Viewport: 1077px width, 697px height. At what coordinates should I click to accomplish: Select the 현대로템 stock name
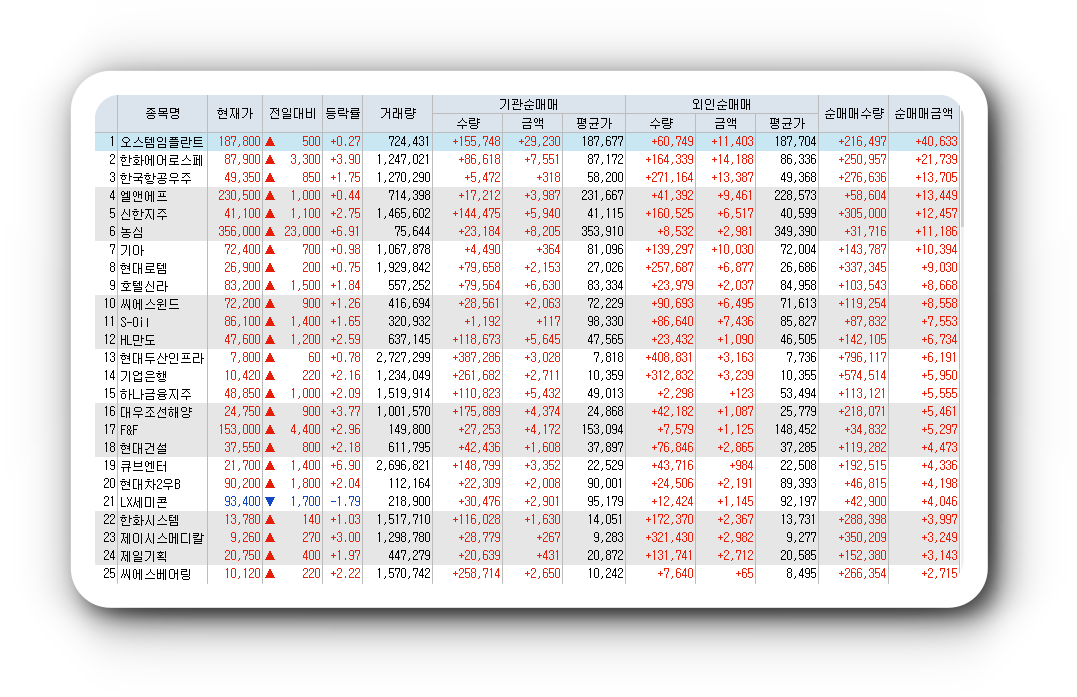(144, 268)
